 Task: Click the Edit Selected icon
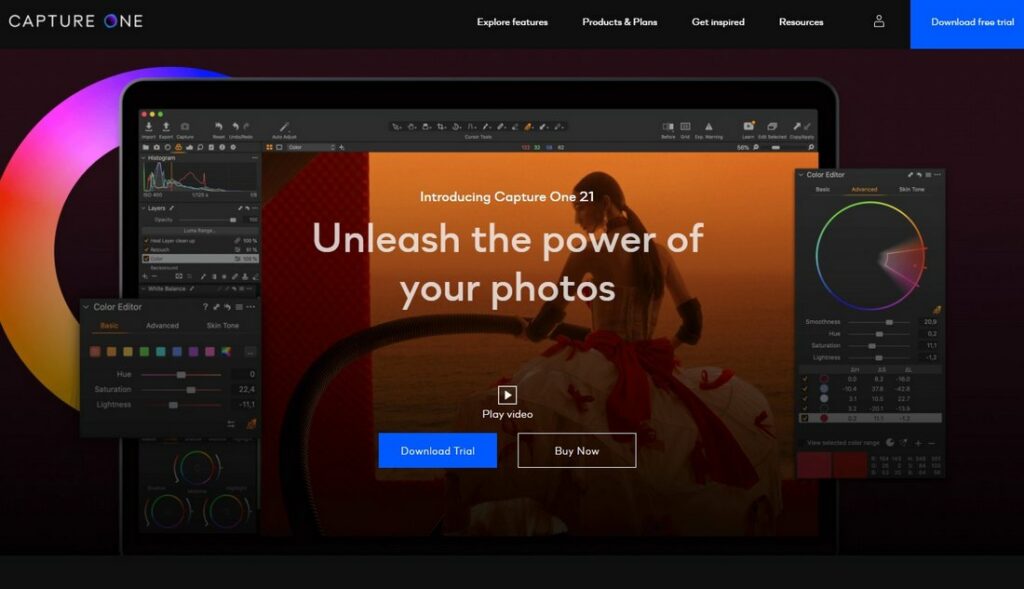[x=772, y=127]
